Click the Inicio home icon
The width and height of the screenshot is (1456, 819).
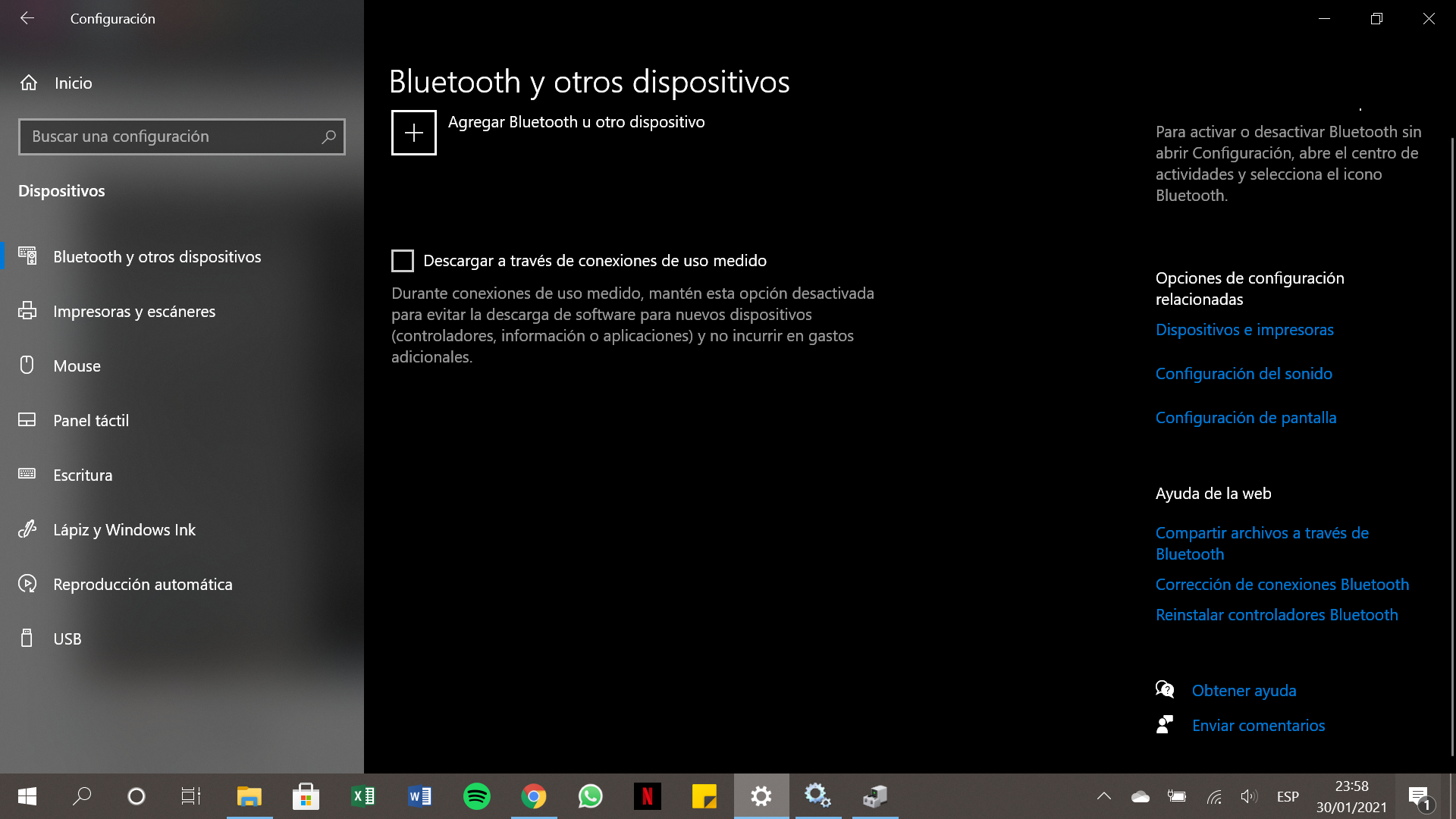[x=29, y=83]
